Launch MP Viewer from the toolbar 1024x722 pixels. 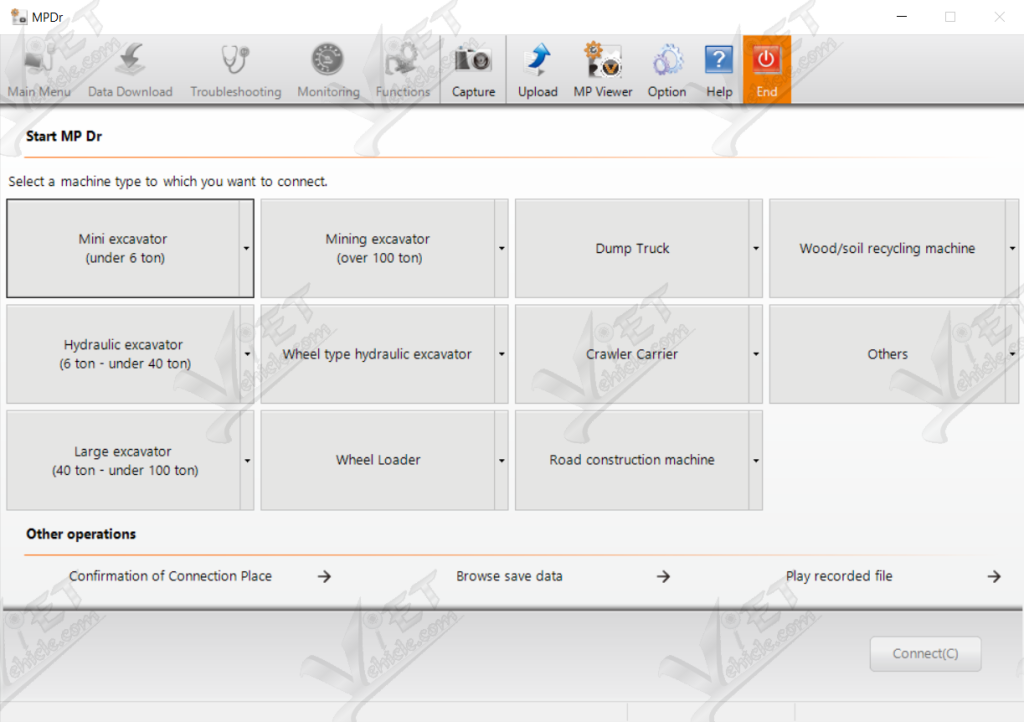(603, 62)
